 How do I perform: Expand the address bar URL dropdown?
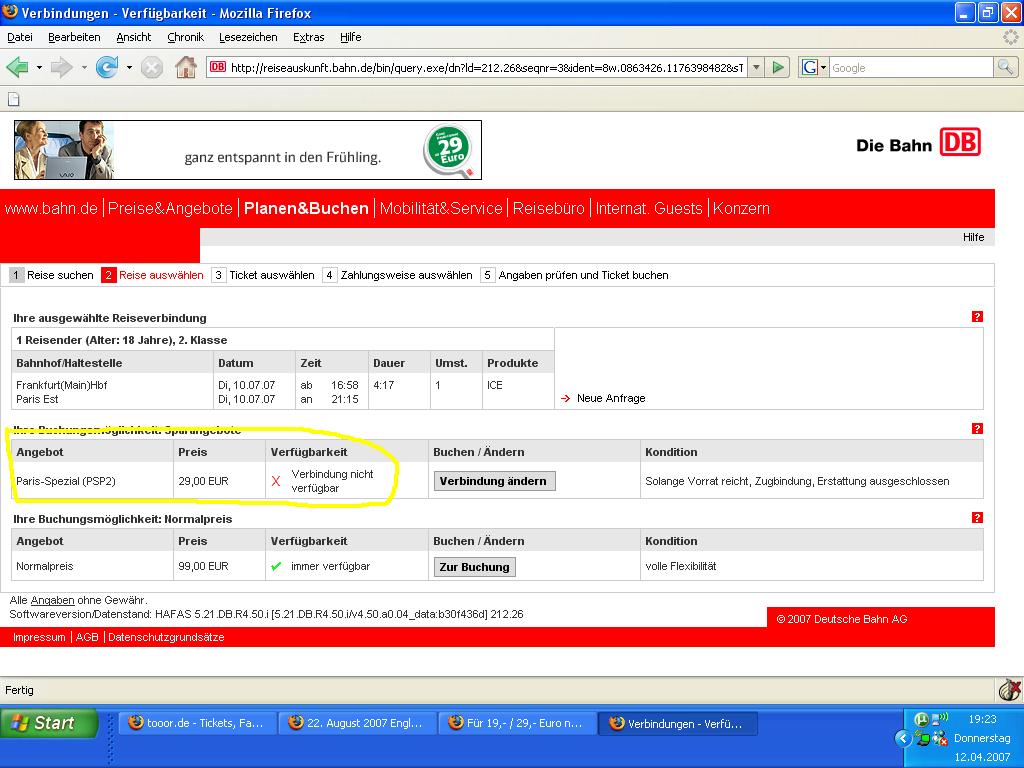pos(756,68)
